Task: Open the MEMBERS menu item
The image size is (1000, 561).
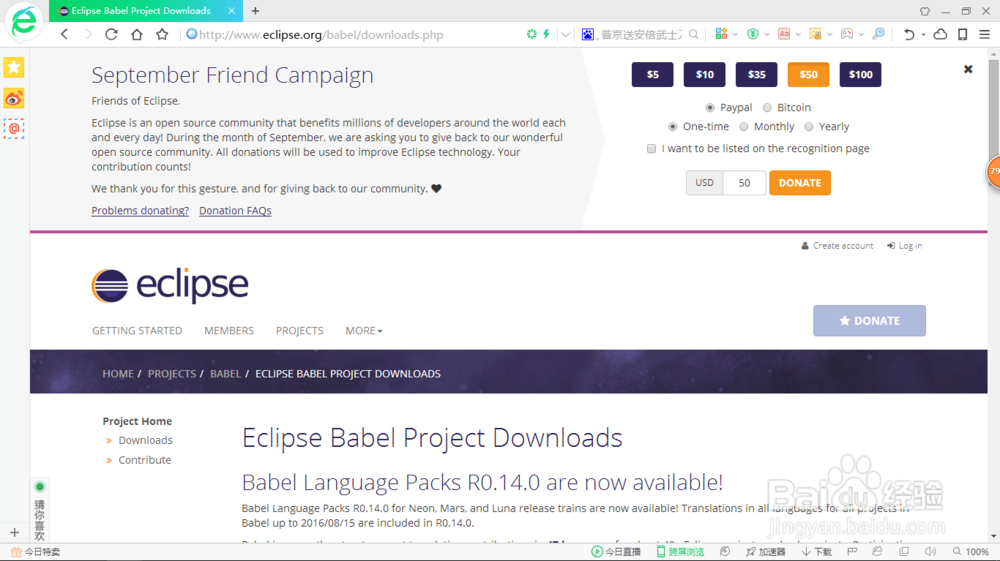Action: click(x=229, y=330)
